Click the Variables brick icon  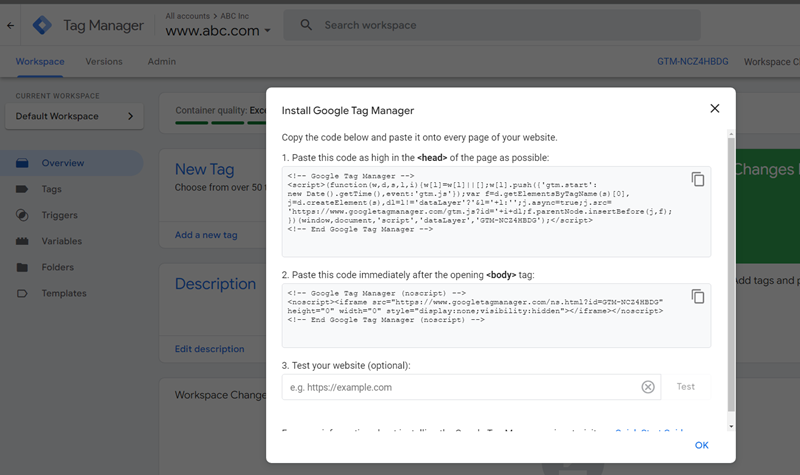point(22,241)
